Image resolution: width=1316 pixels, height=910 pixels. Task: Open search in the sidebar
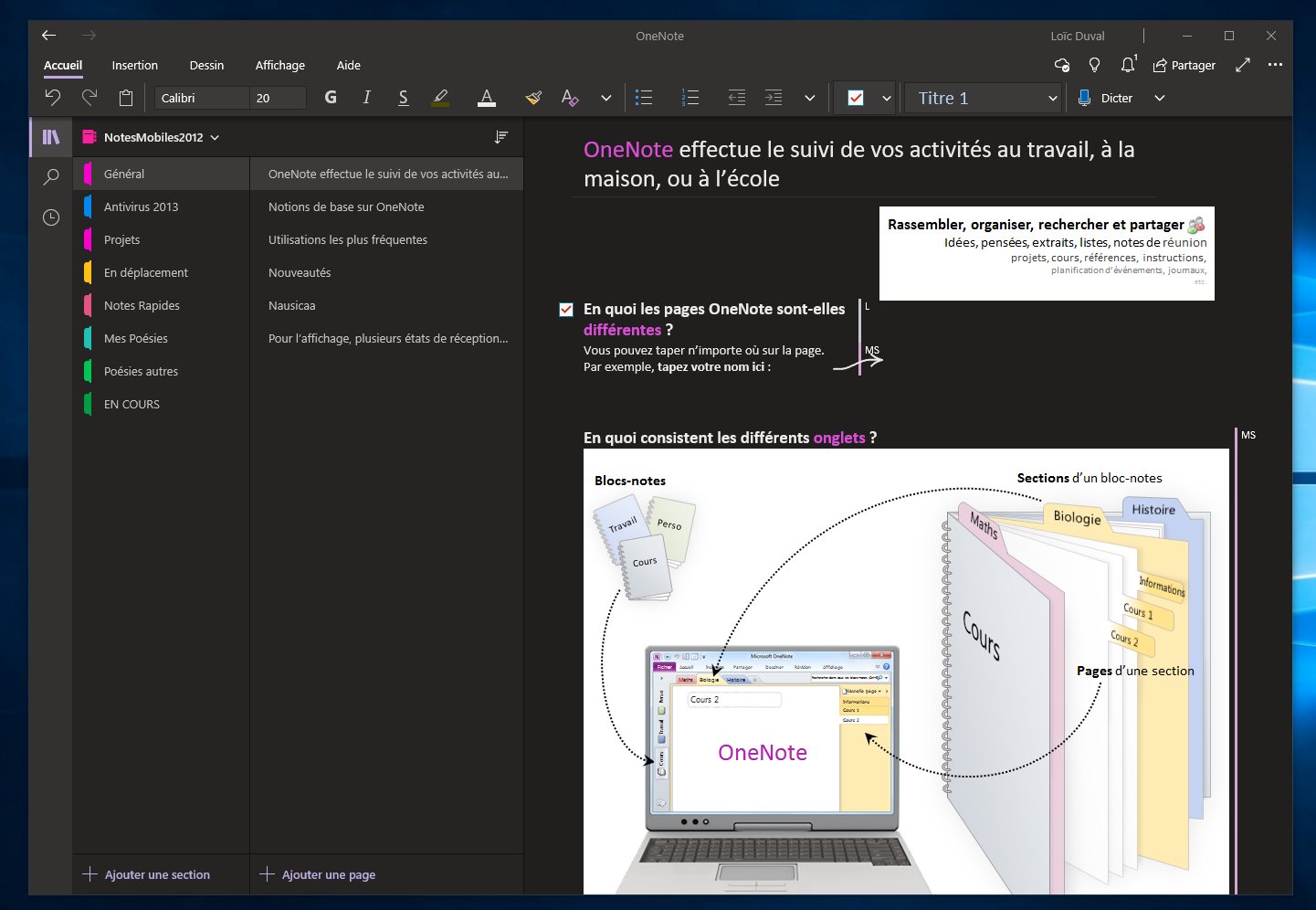(51, 177)
